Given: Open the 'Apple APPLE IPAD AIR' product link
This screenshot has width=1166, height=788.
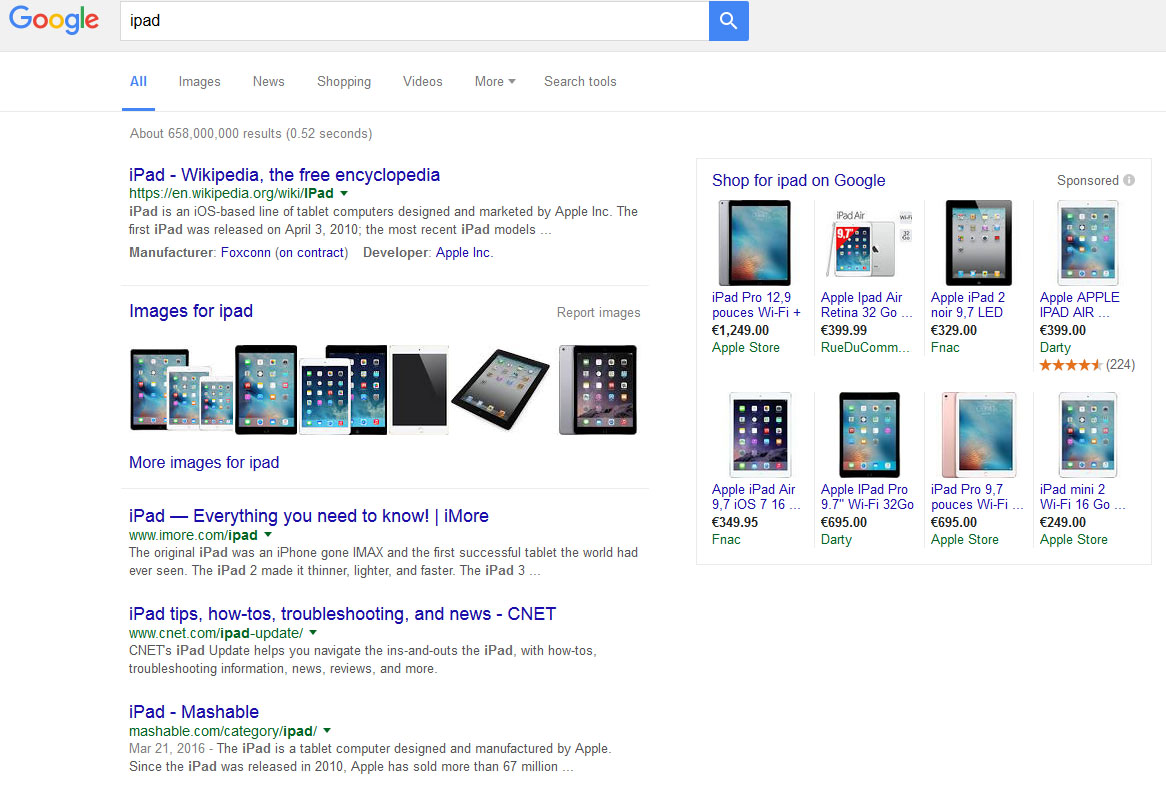Looking at the screenshot, I should pyautogui.click(x=1079, y=305).
